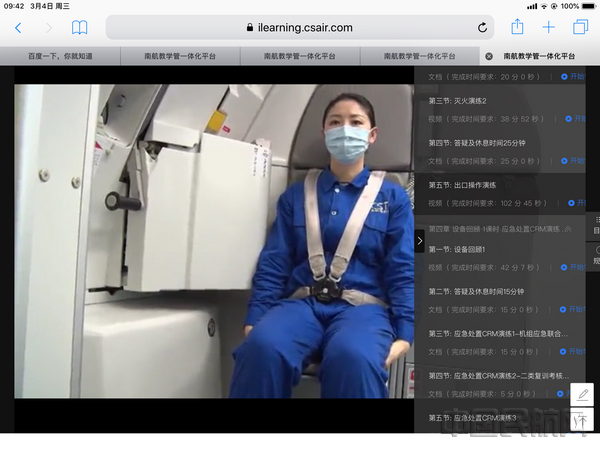
Task: Click the pencil edit floating button
Action: point(582,395)
